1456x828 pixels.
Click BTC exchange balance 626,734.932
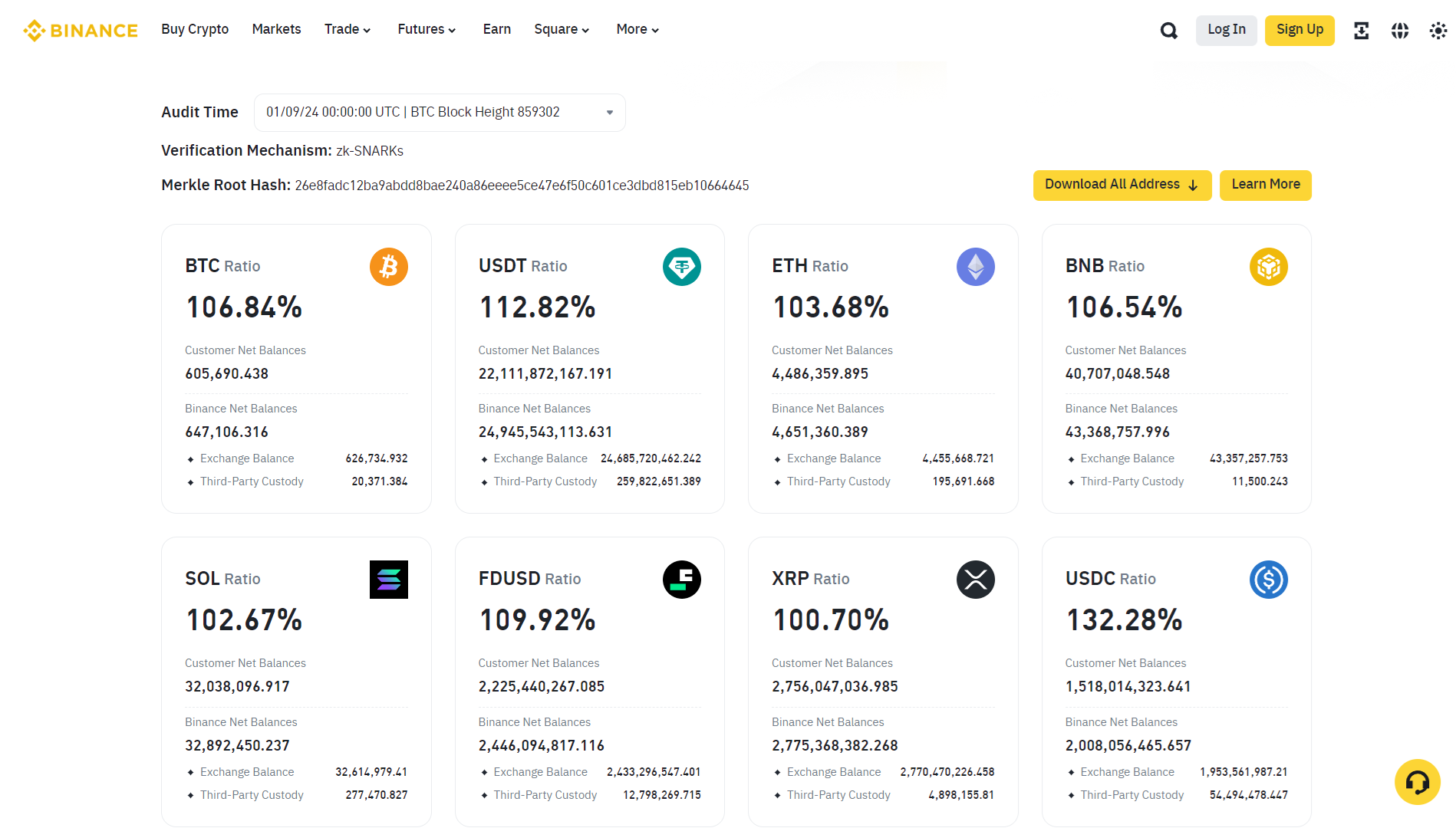click(377, 458)
